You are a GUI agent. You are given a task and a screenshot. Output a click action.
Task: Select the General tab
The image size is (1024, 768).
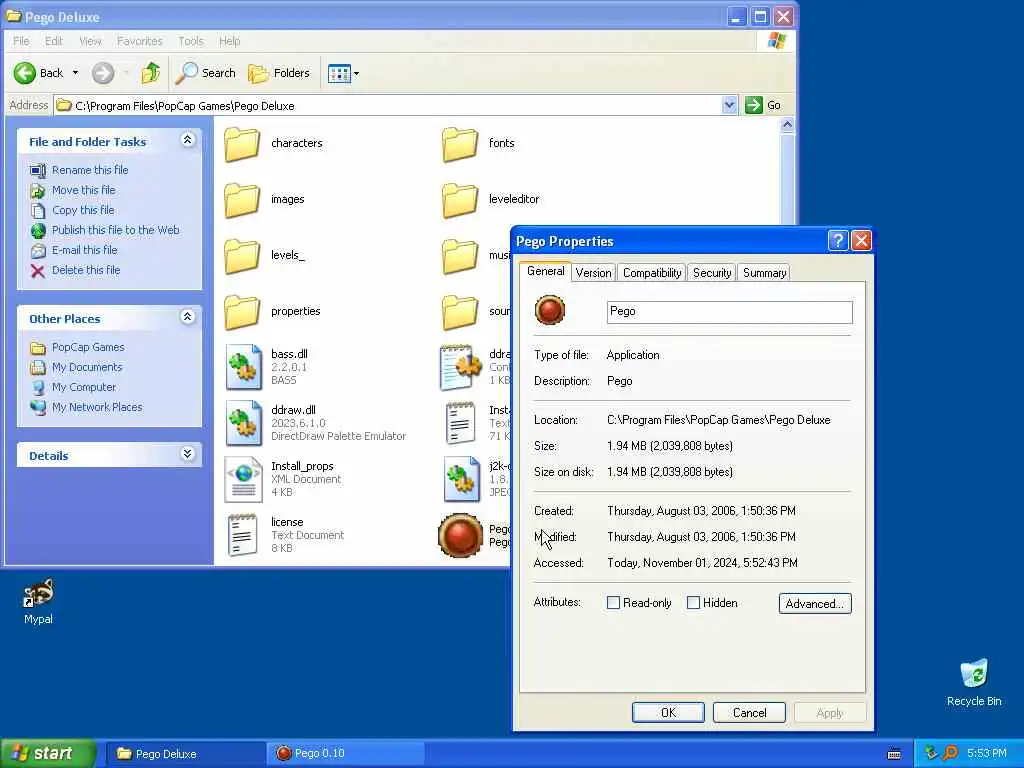(546, 271)
